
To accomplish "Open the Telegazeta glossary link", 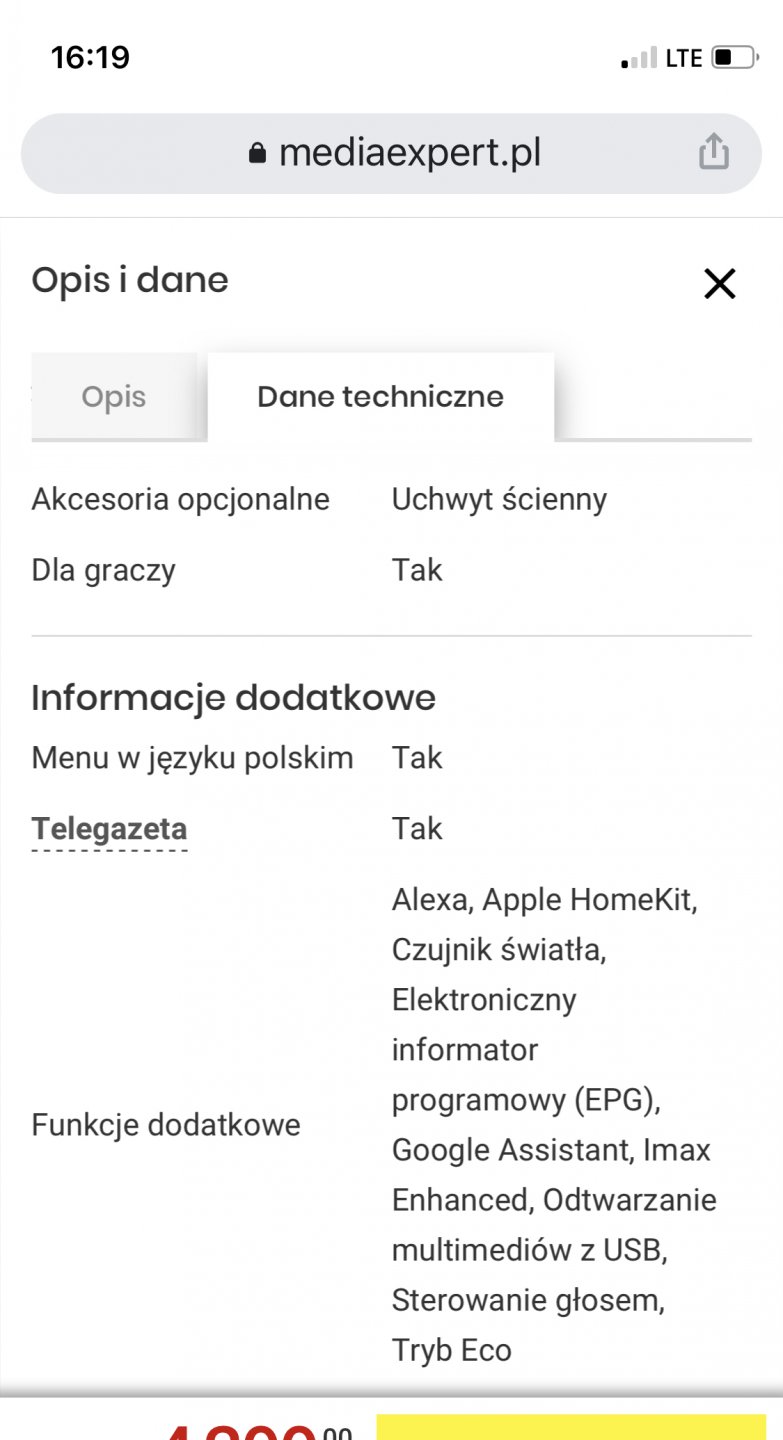I will click(109, 829).
